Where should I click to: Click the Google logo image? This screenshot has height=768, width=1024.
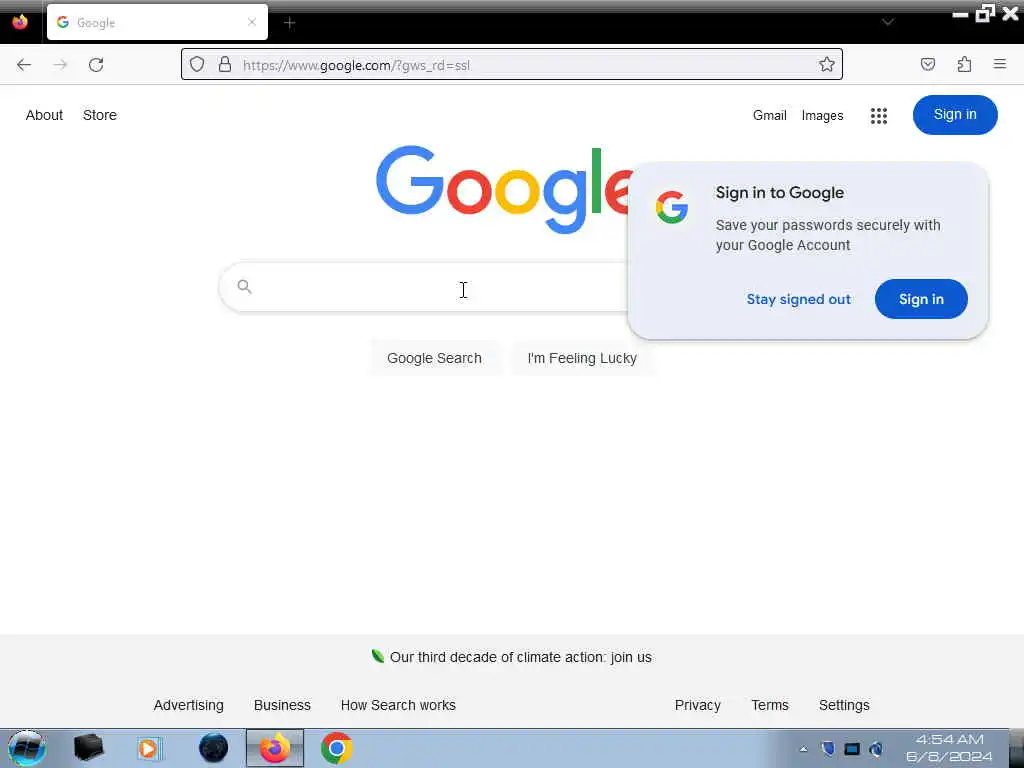503,189
